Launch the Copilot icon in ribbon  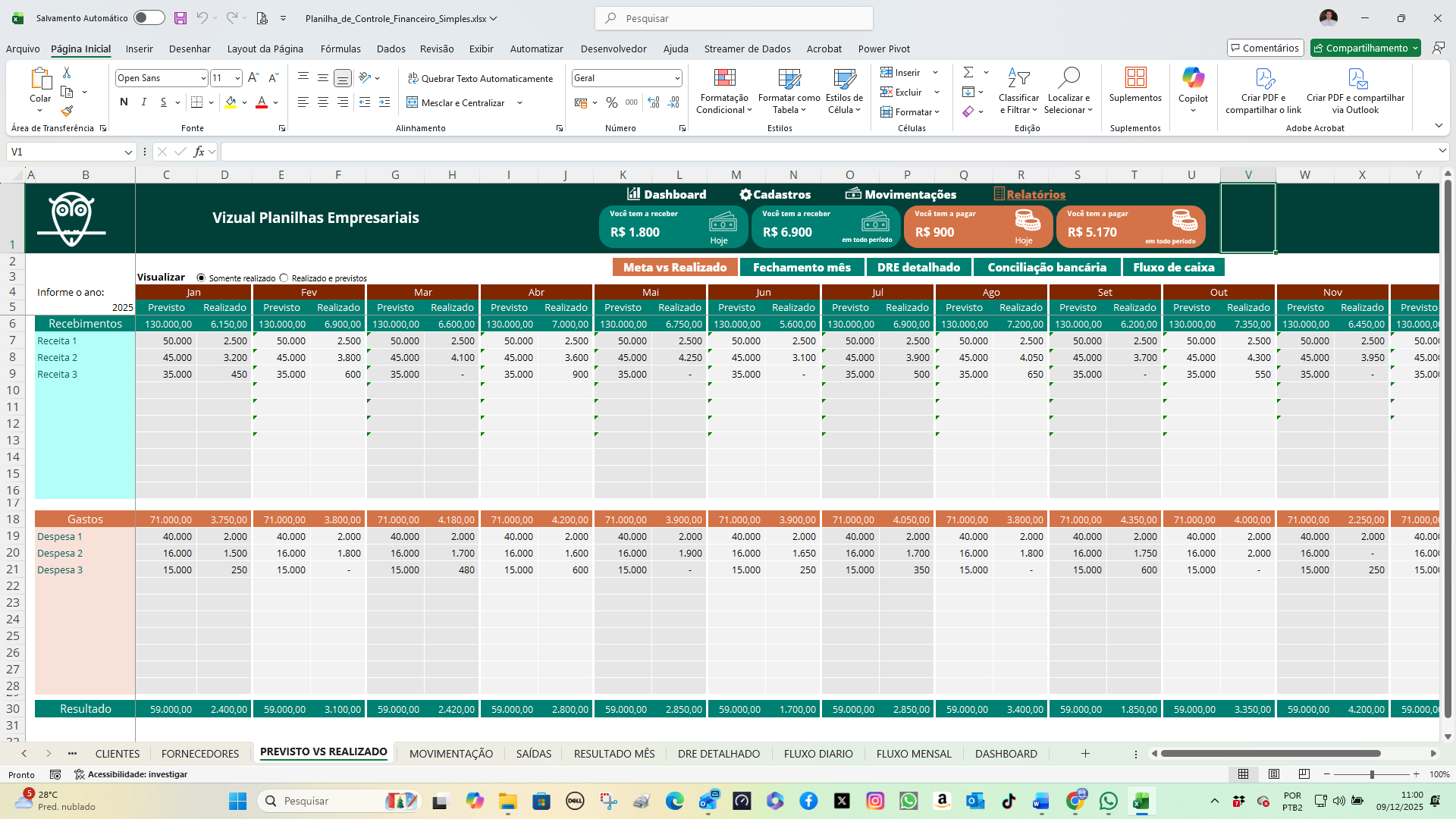pos(1193,77)
